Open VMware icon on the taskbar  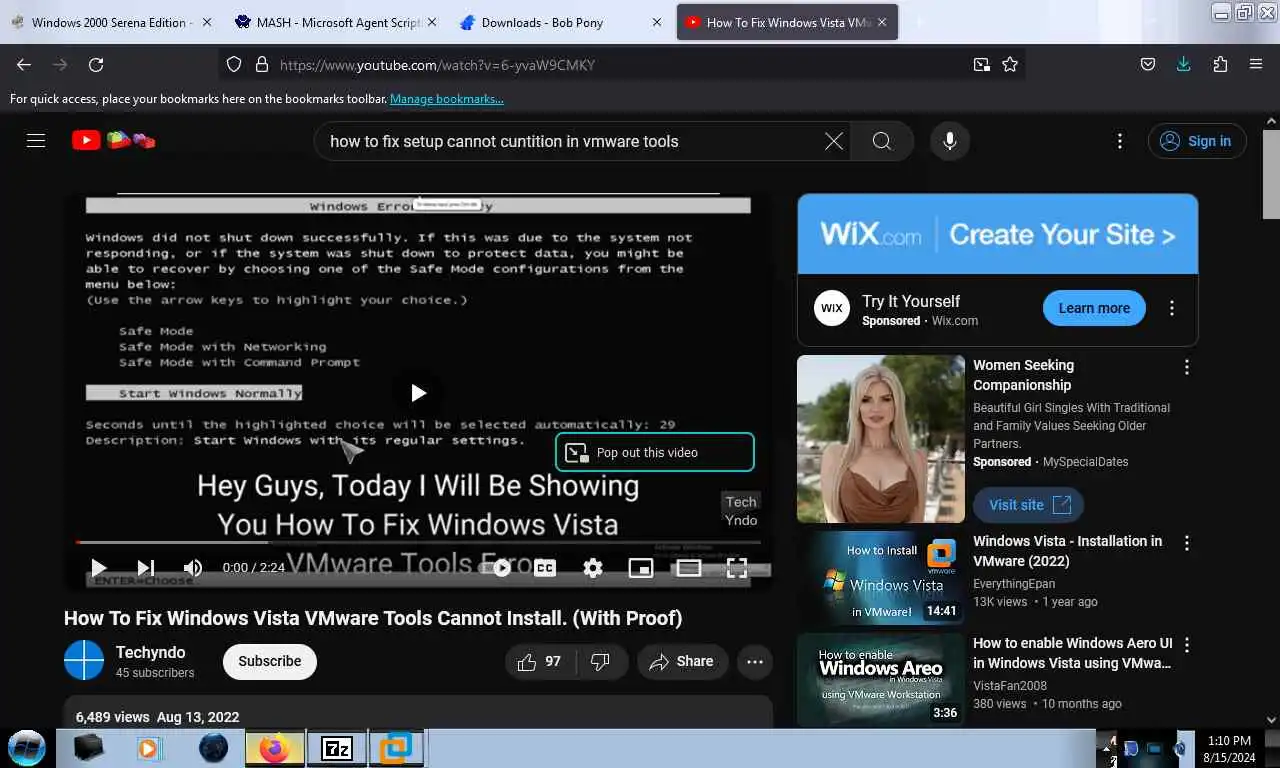click(398, 747)
